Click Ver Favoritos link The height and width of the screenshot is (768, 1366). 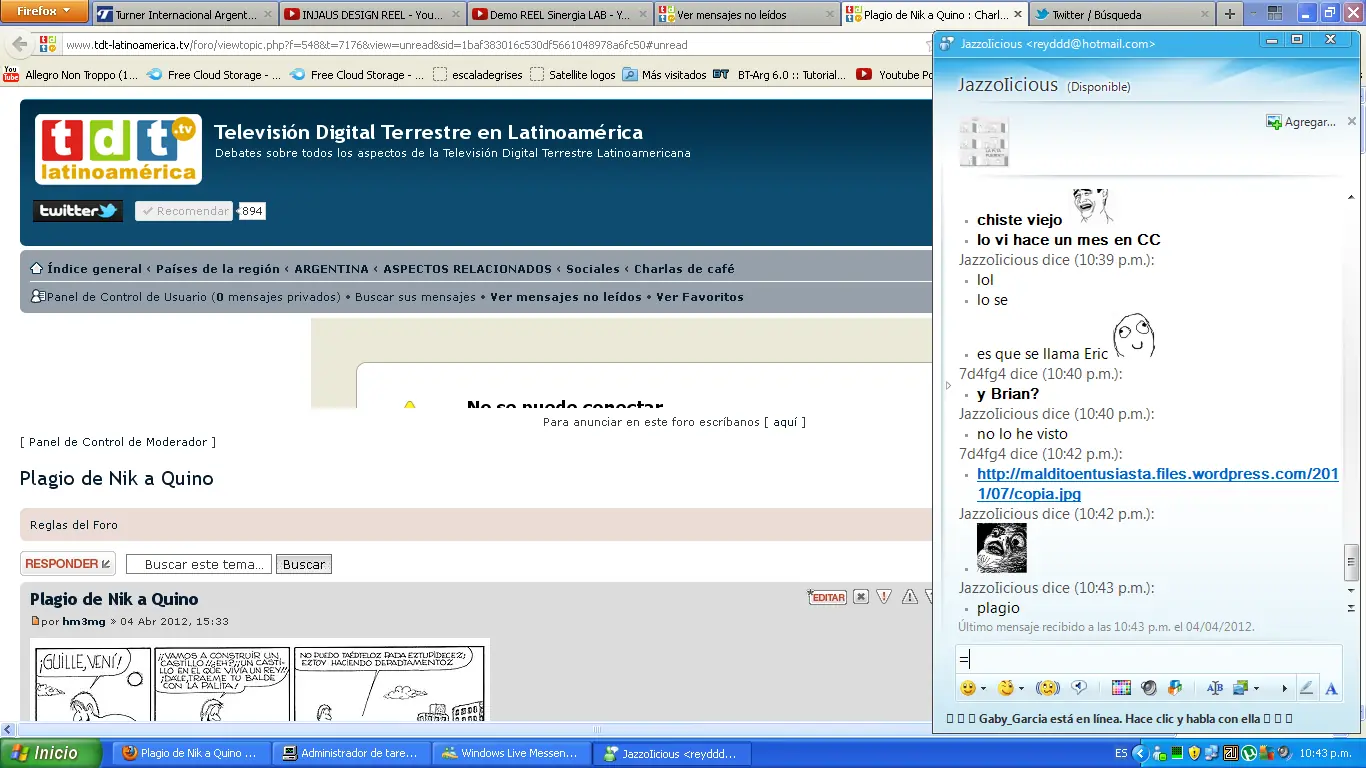[x=700, y=297]
